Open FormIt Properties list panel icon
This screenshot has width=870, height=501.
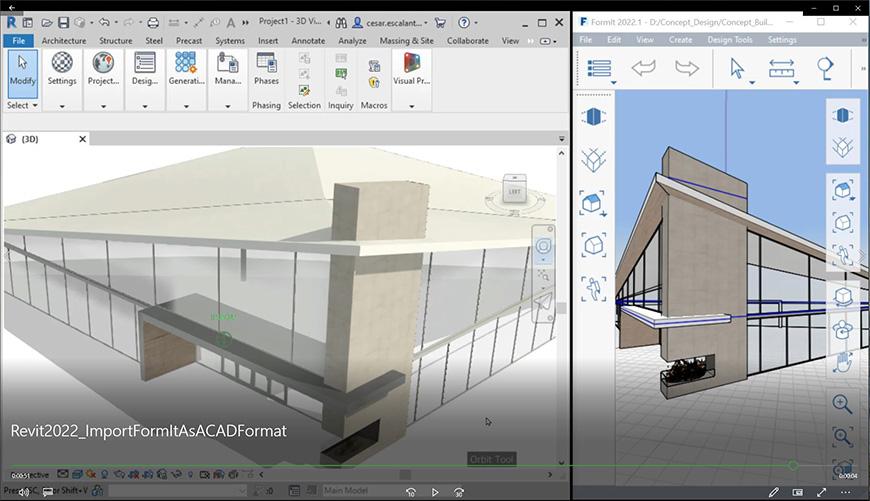(x=599, y=69)
